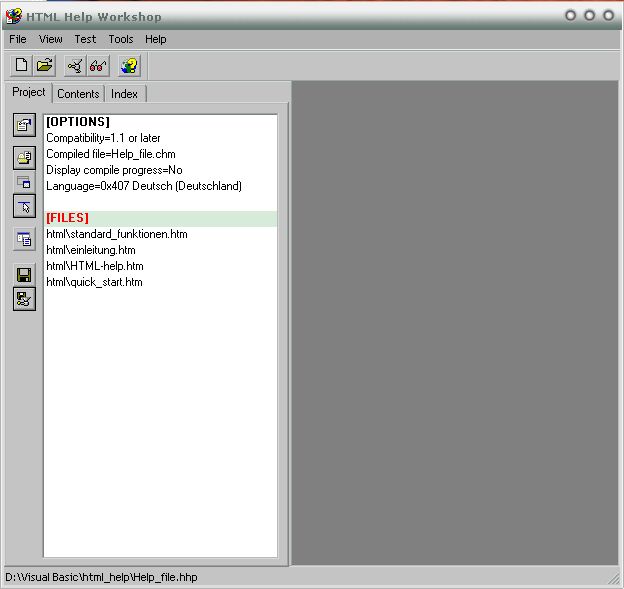Viewport: 624px width, 589px height.
Task: Save the project with the floppy disk icon
Action: (24, 274)
